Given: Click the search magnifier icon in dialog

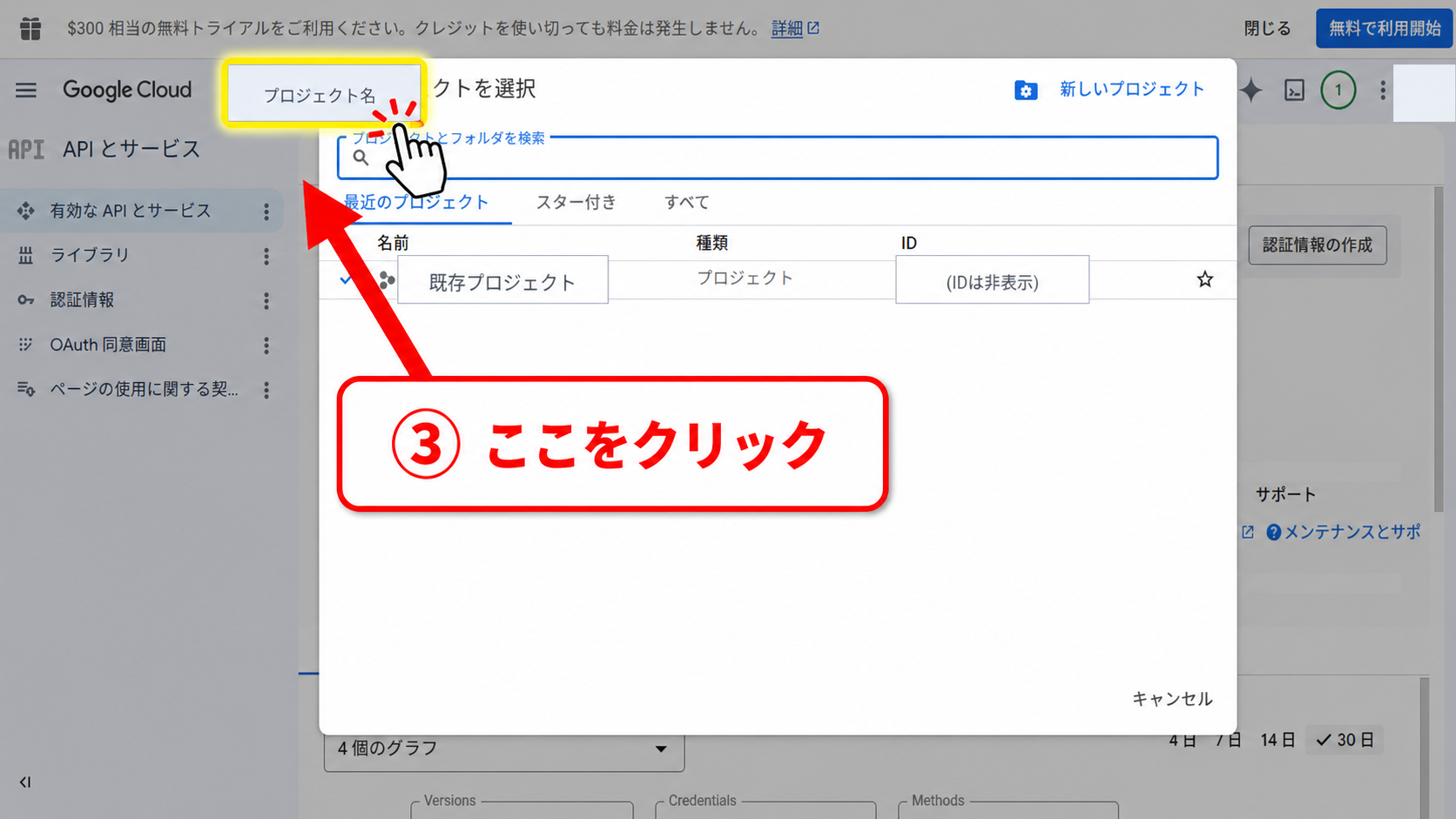Looking at the screenshot, I should pyautogui.click(x=361, y=158).
